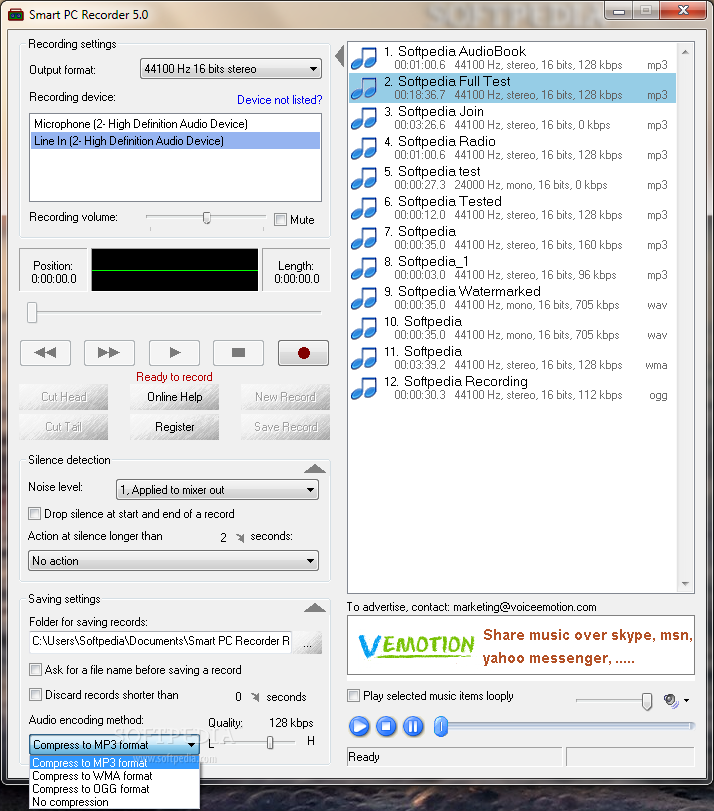This screenshot has width=714, height=811.
Task: Enable the Mute checkbox
Action: [280, 219]
